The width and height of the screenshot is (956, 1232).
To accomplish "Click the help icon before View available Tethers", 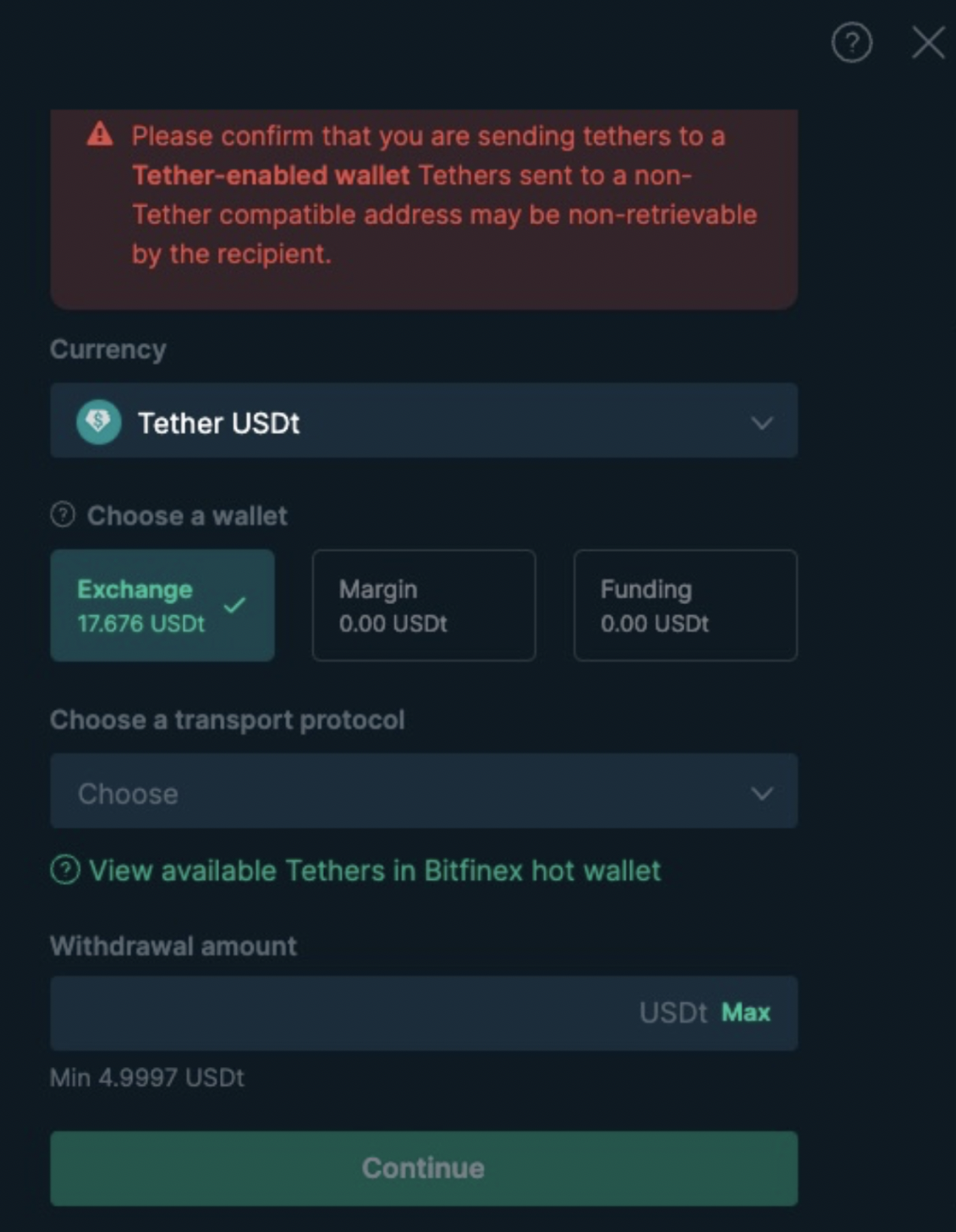I will point(65,870).
